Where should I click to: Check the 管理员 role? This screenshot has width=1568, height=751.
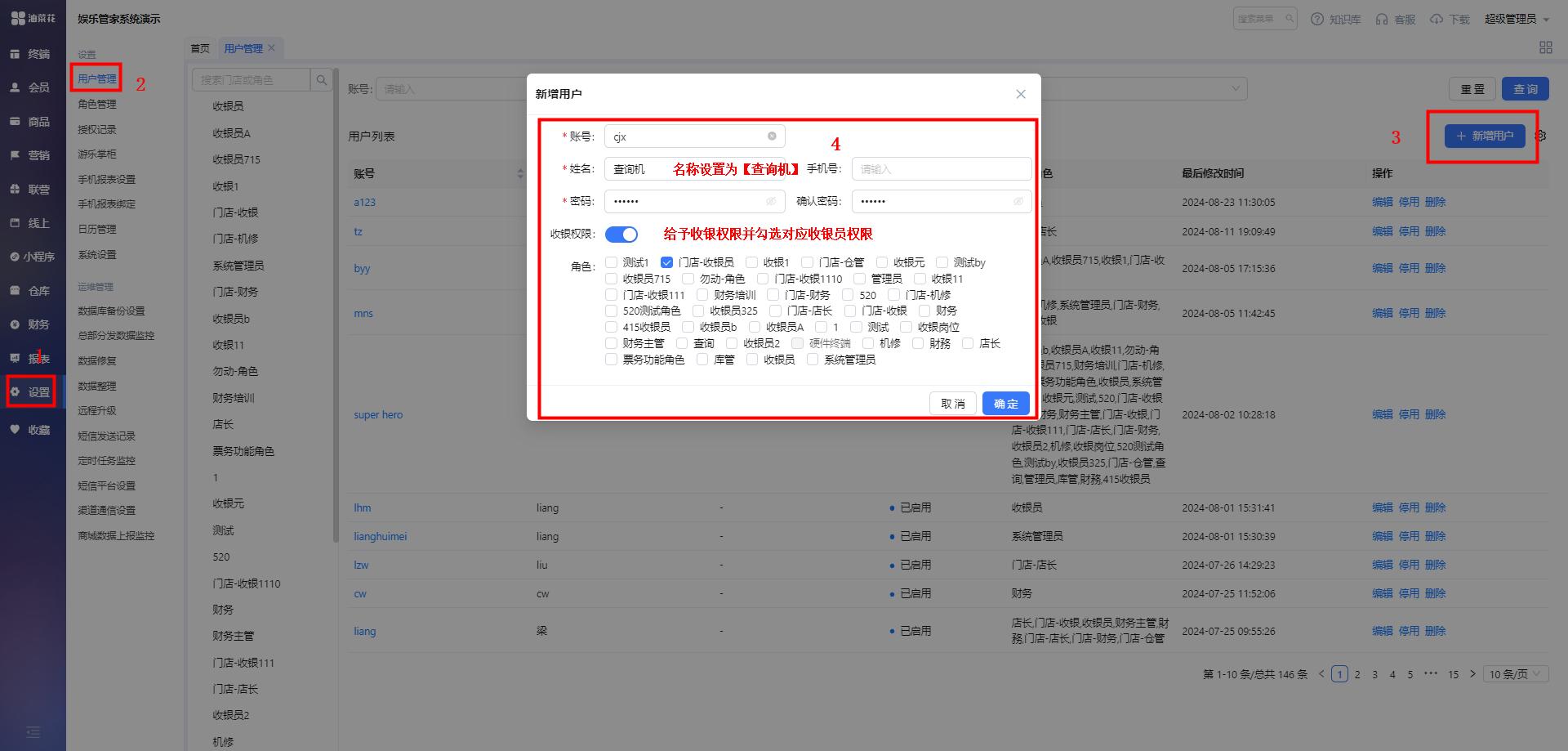859,279
